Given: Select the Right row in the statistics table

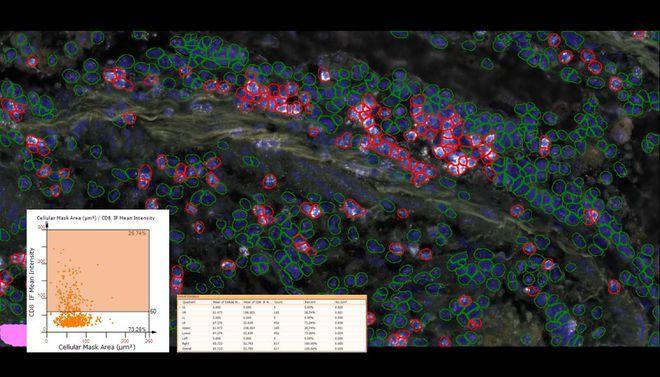Looking at the screenshot, I should coord(271,343).
